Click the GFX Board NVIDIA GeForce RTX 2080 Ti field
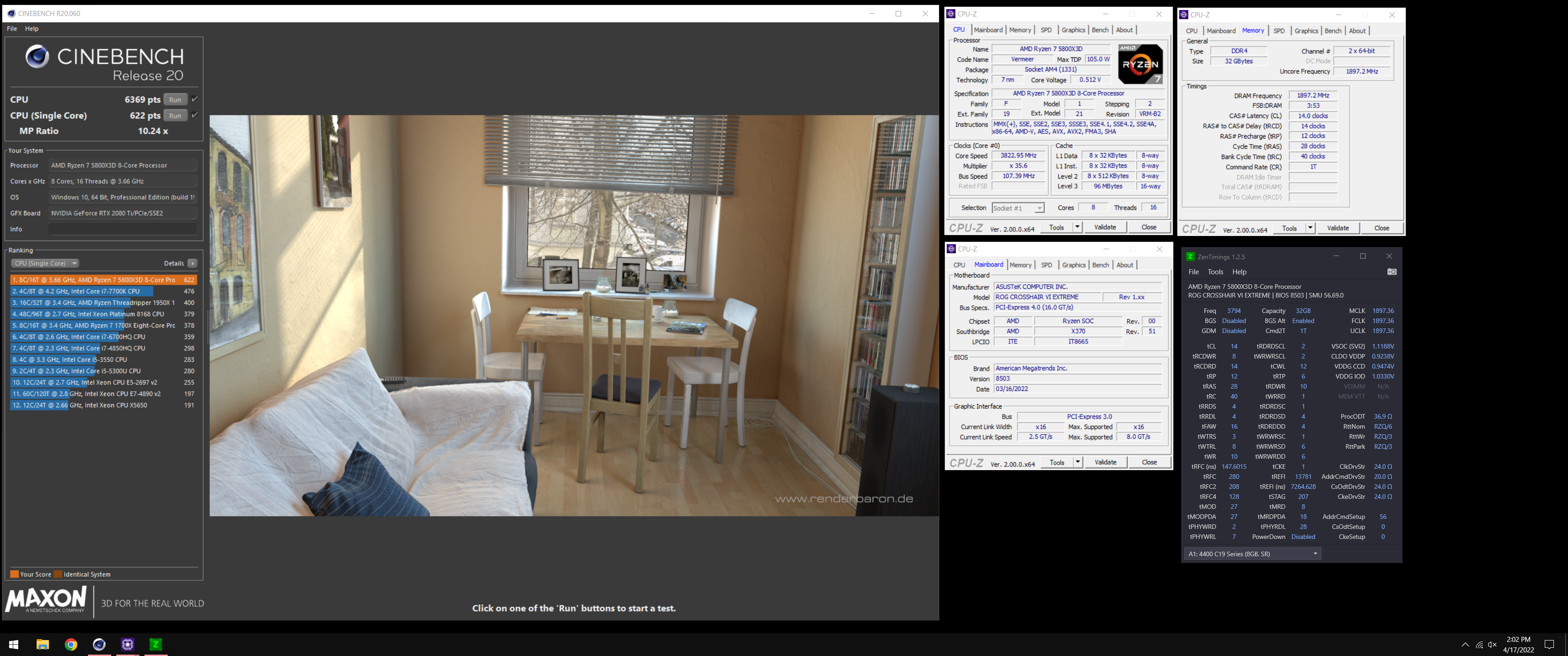This screenshot has height=656, width=1568. [x=122, y=213]
